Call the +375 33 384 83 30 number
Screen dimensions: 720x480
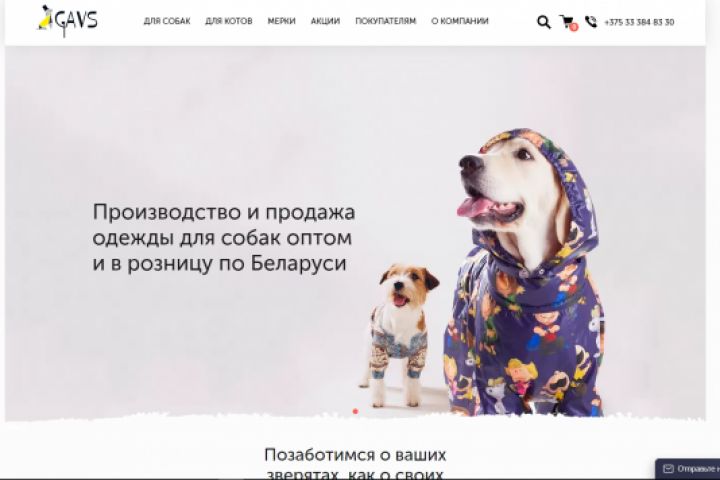639,22
